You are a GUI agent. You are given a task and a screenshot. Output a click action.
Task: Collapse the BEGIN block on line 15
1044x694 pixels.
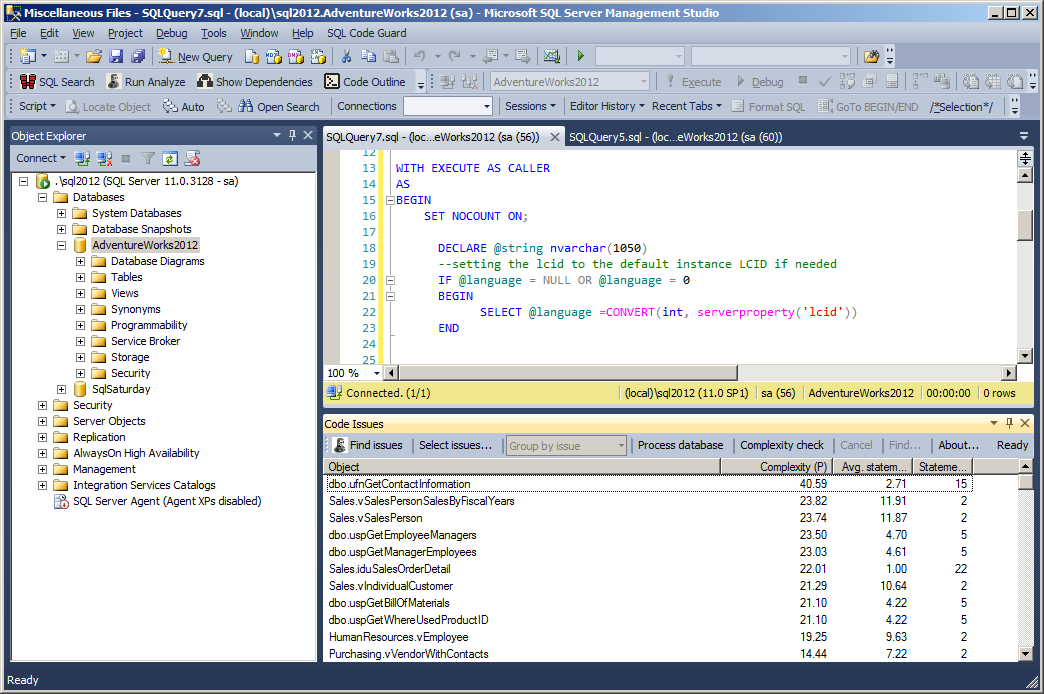point(390,200)
